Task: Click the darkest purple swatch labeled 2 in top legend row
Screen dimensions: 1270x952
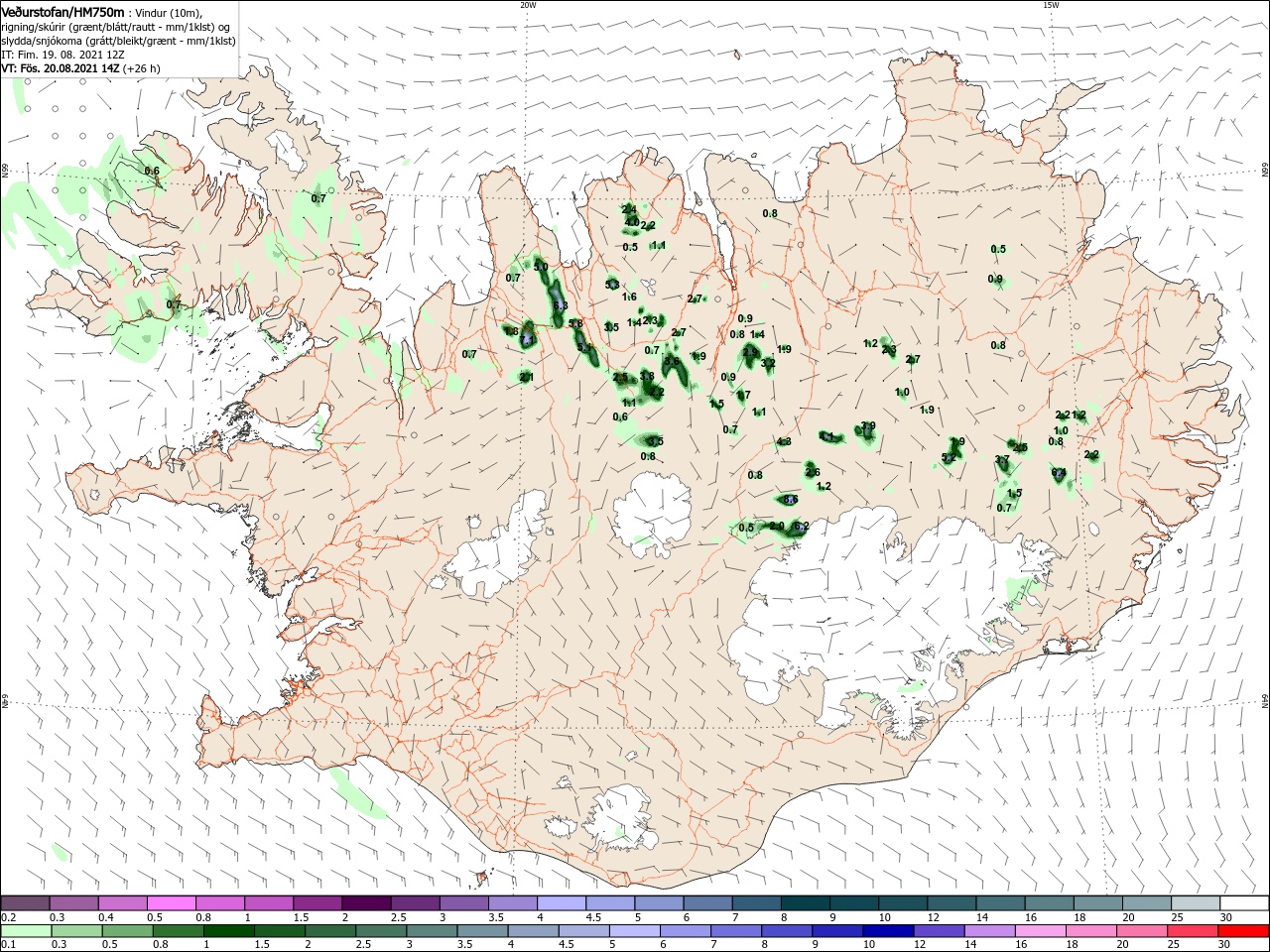Action: pos(365,903)
